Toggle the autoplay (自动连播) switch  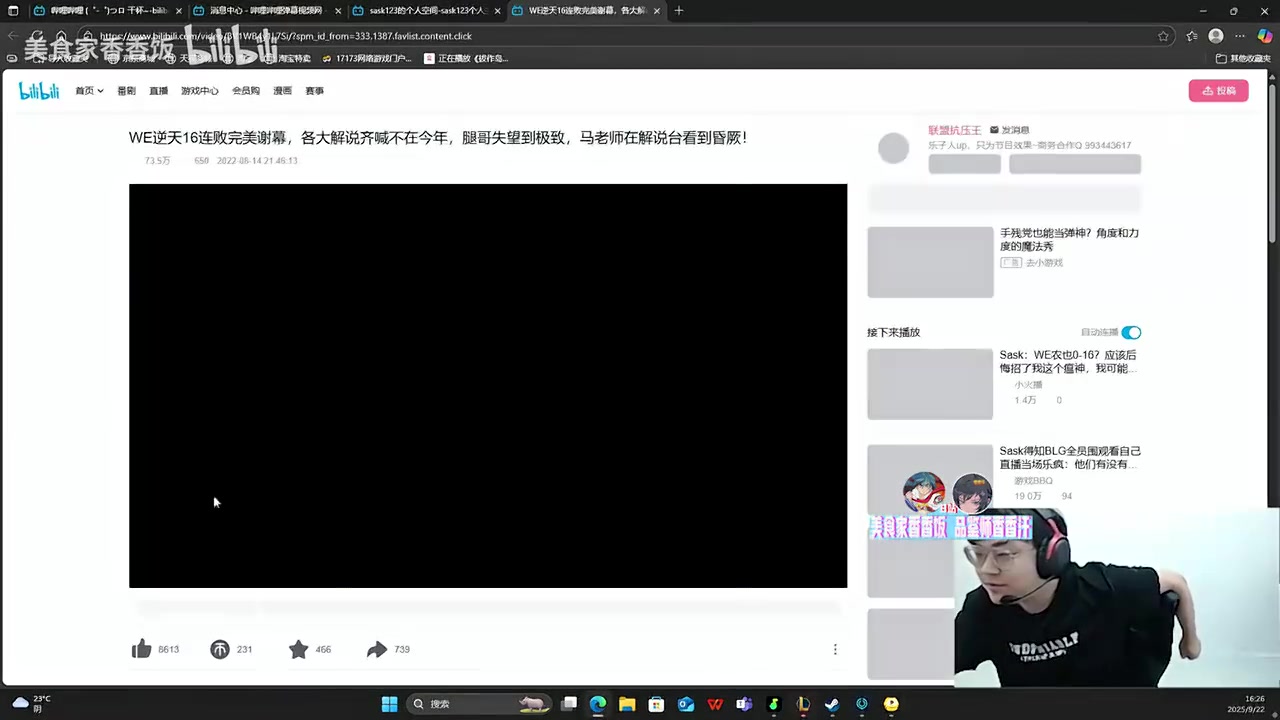coord(1130,332)
